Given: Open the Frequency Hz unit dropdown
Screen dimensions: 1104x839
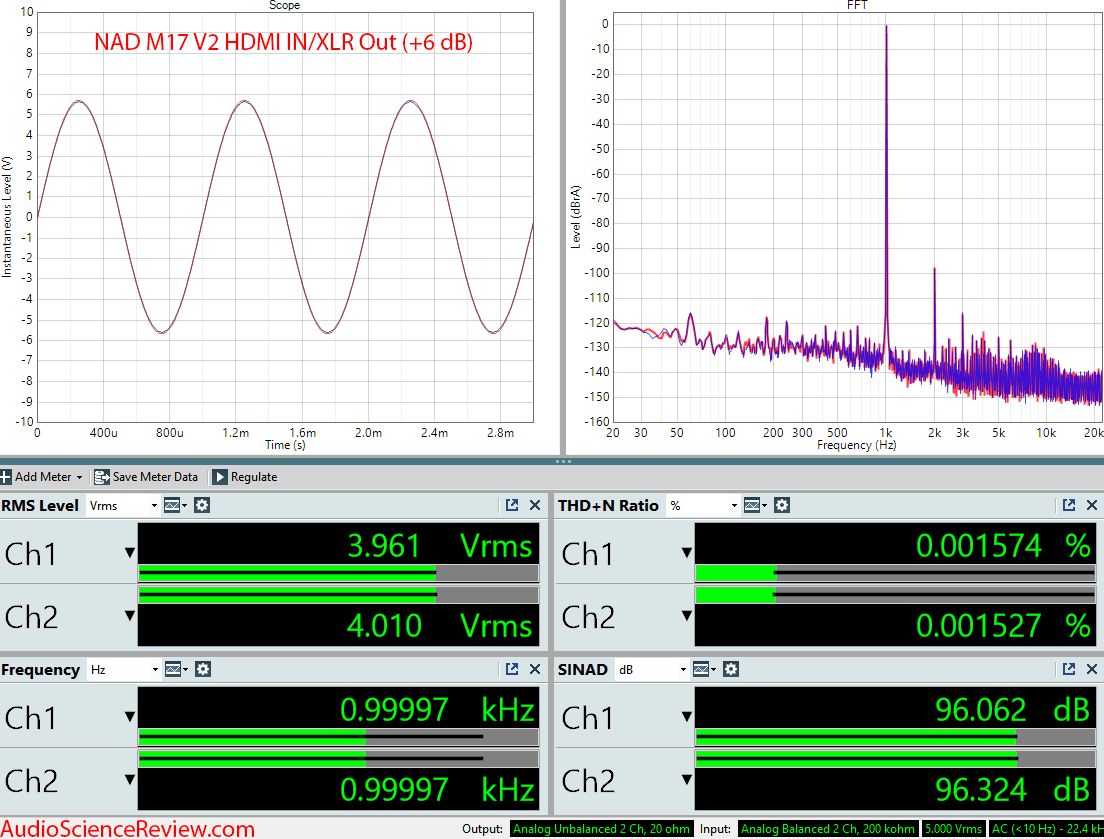Looking at the screenshot, I should (x=123, y=670).
